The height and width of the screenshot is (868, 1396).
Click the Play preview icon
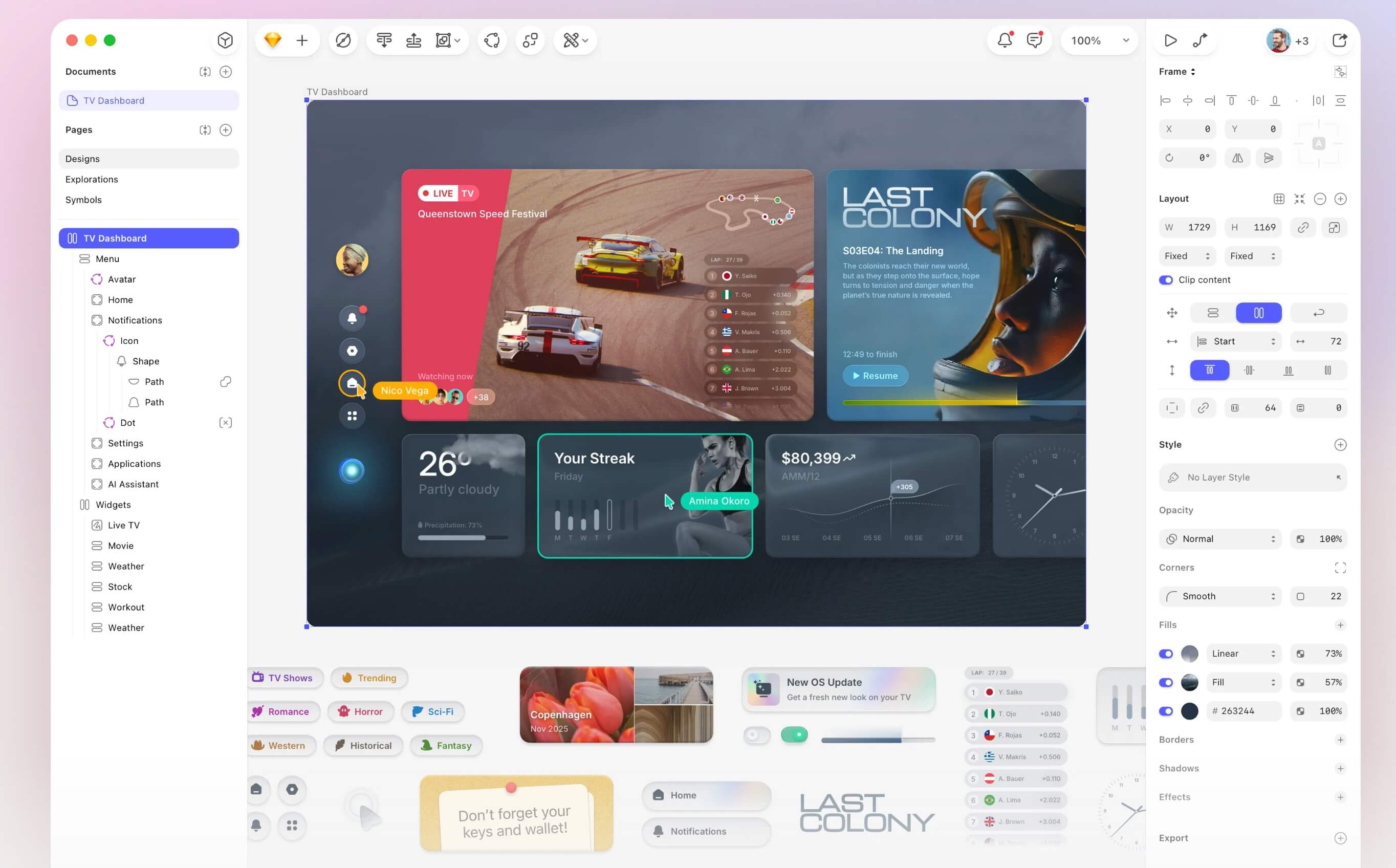click(x=1170, y=40)
